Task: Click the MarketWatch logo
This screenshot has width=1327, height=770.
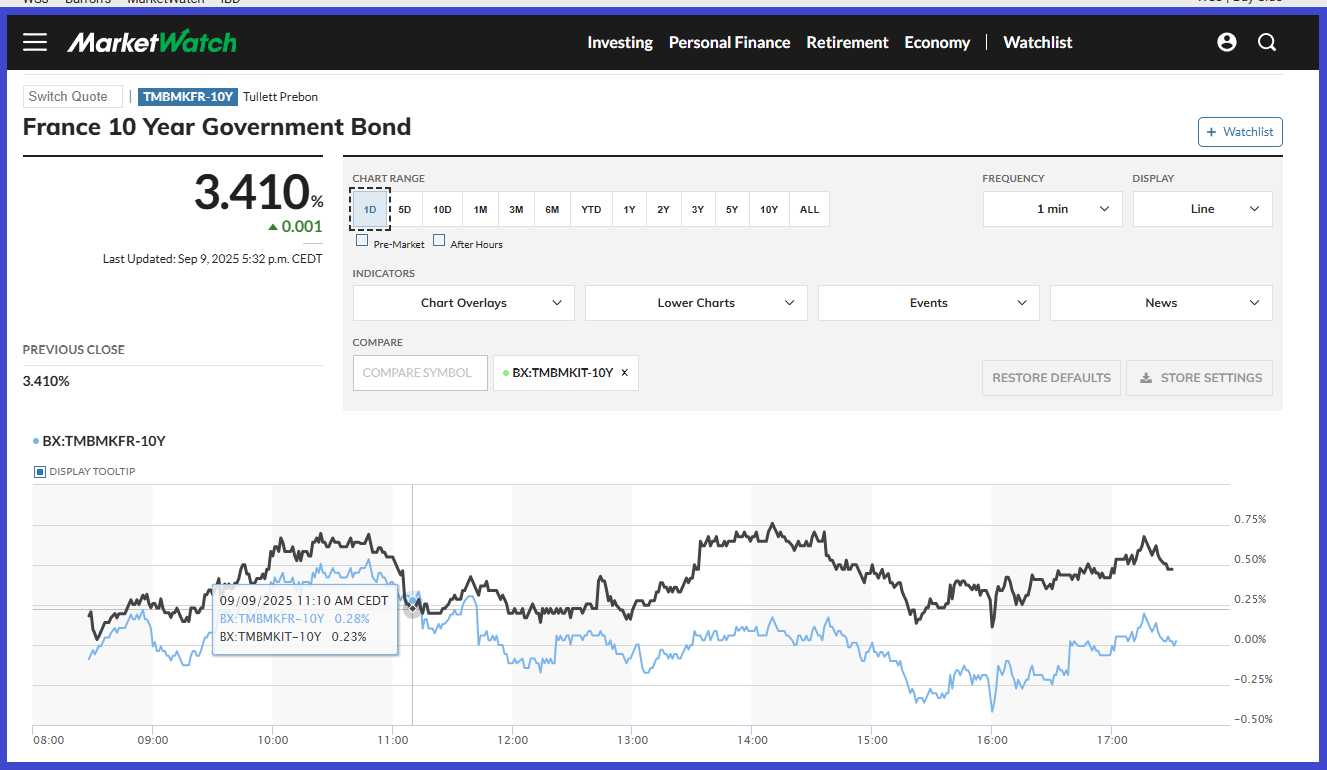Action: point(152,42)
